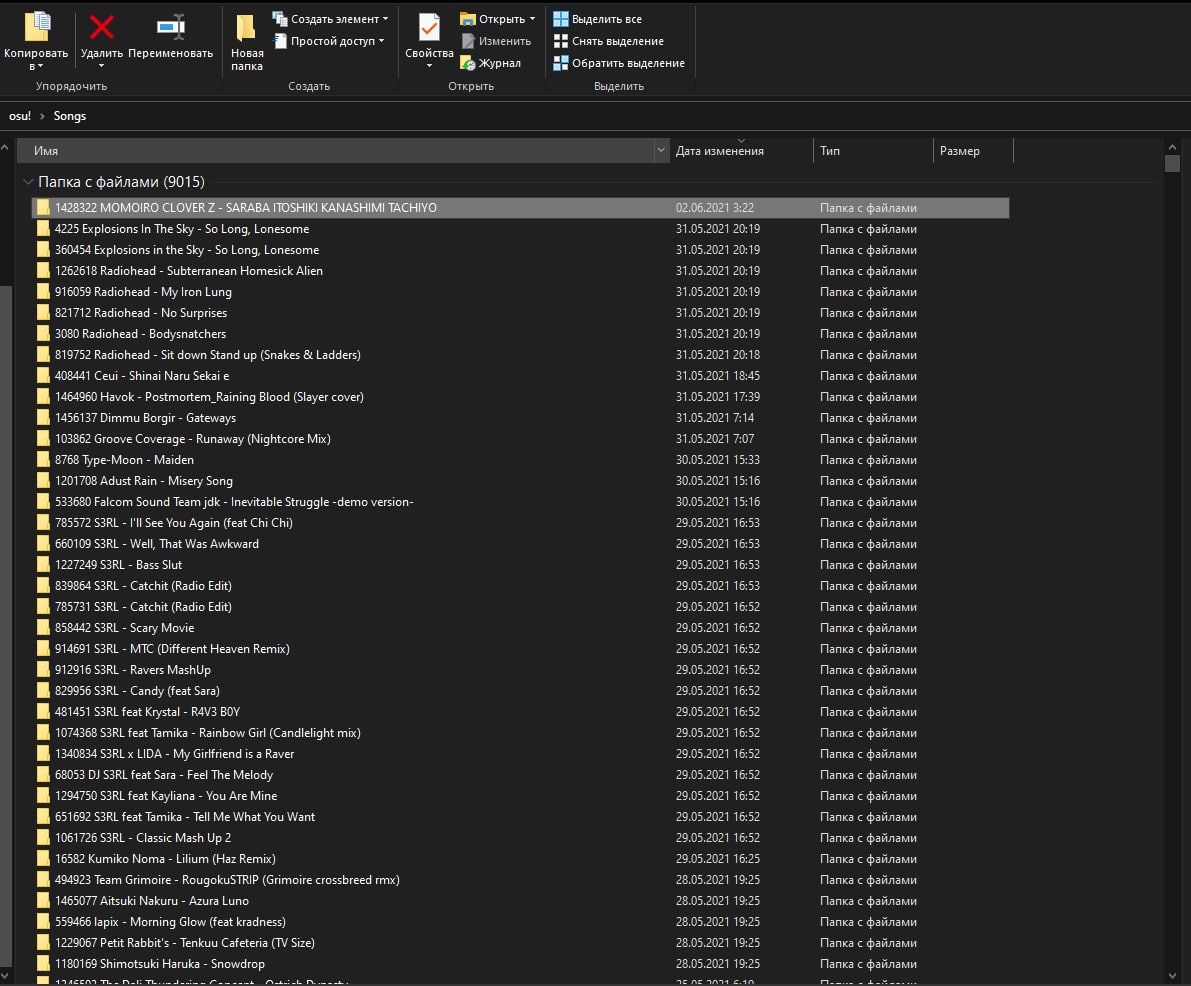
Task: Click folder icon of Type-Moon - Maiden
Action: 43,460
